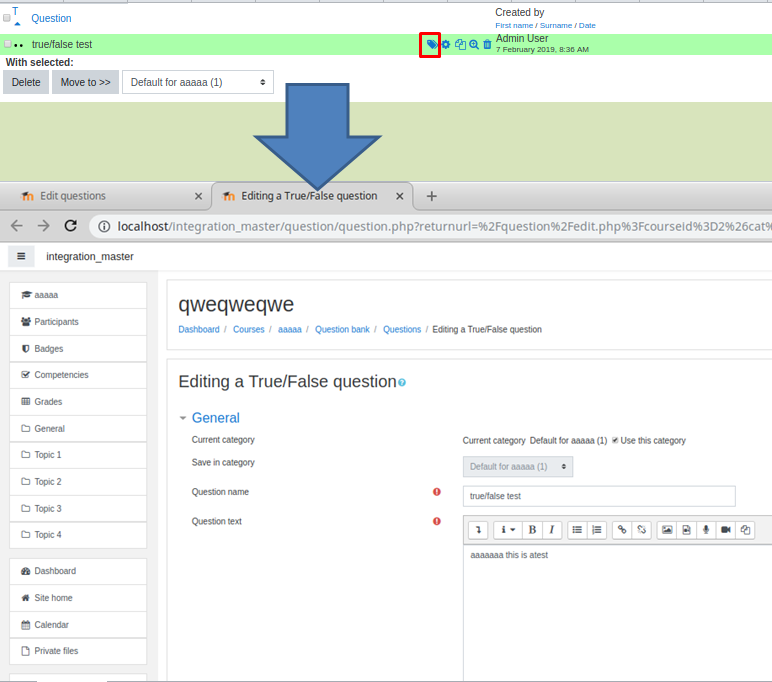Open Grades in the sidebar
Image resolution: width=772 pixels, height=682 pixels.
(78, 402)
